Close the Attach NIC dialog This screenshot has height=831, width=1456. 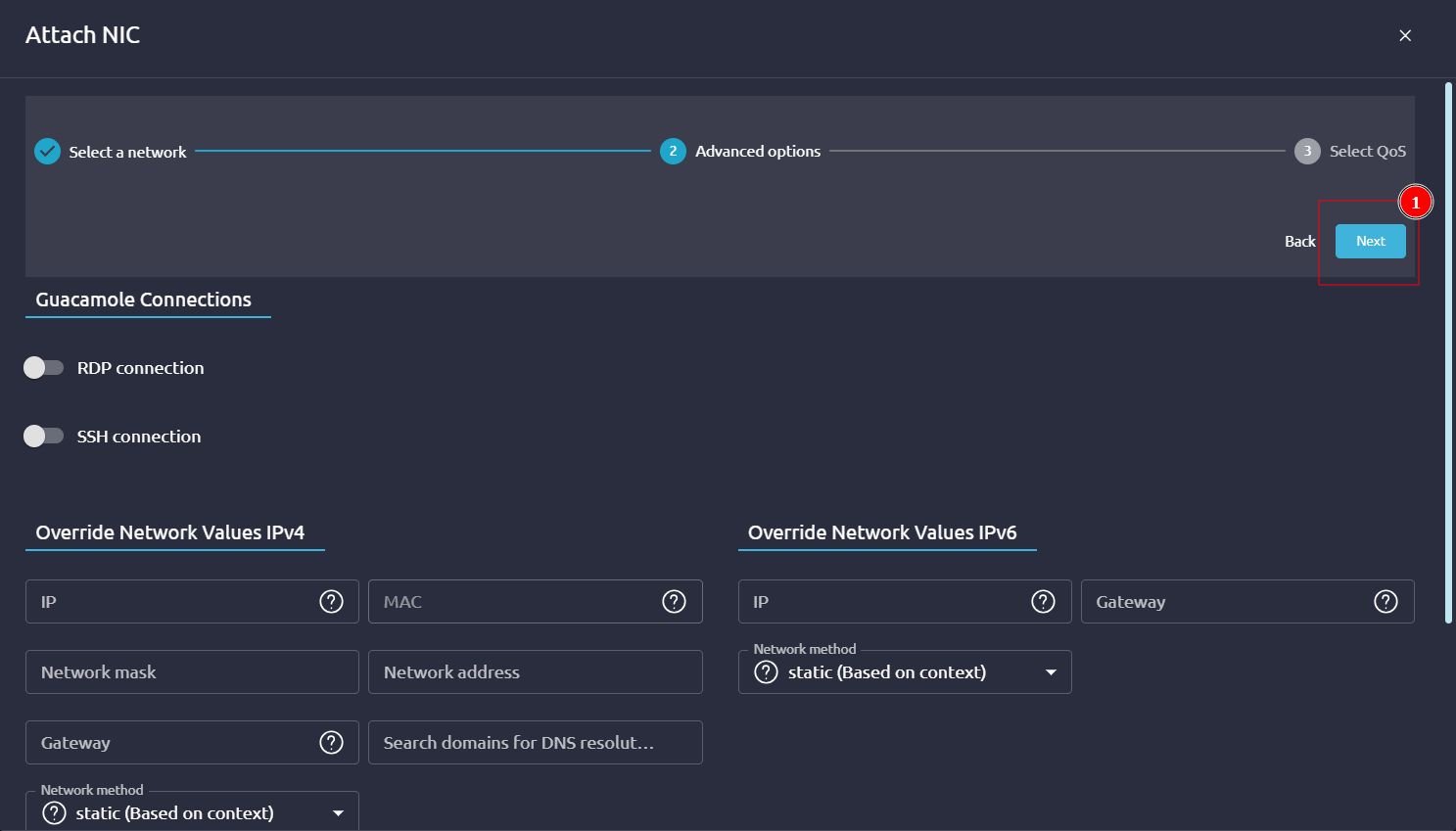coord(1405,35)
